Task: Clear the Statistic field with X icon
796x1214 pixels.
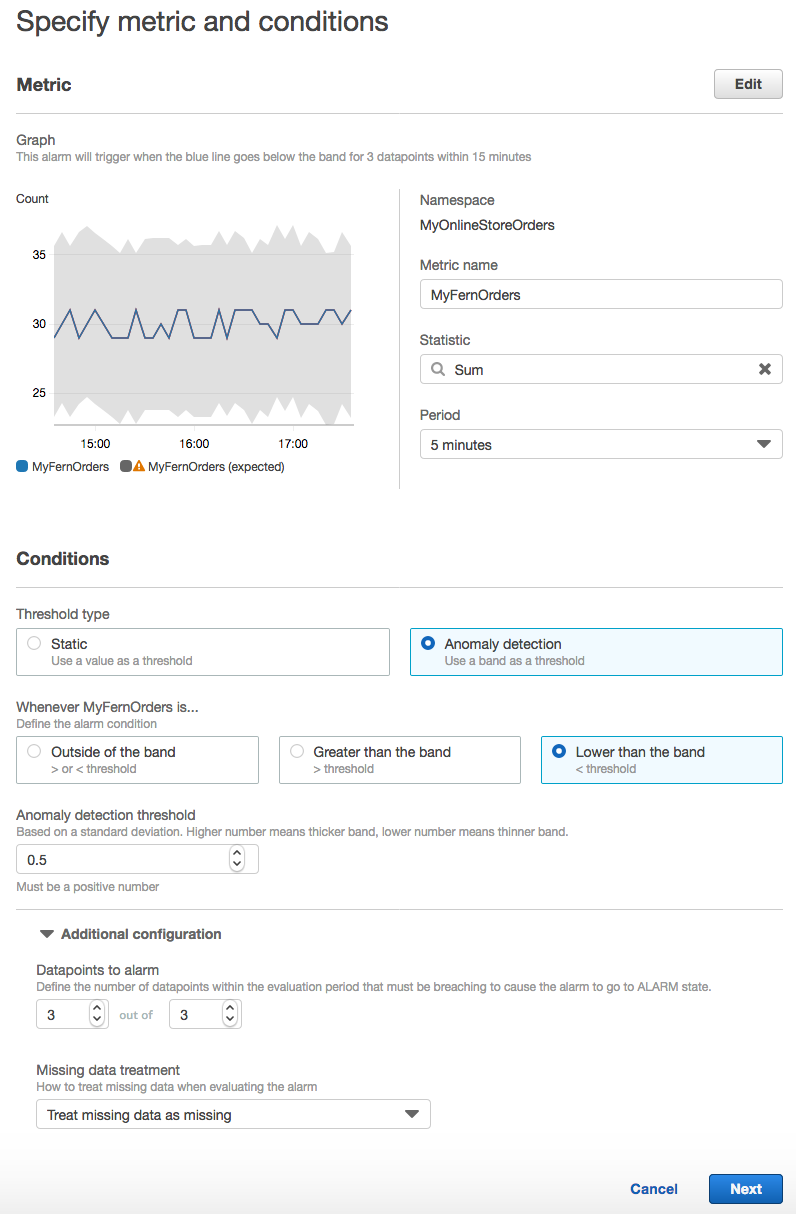Action: (765, 369)
